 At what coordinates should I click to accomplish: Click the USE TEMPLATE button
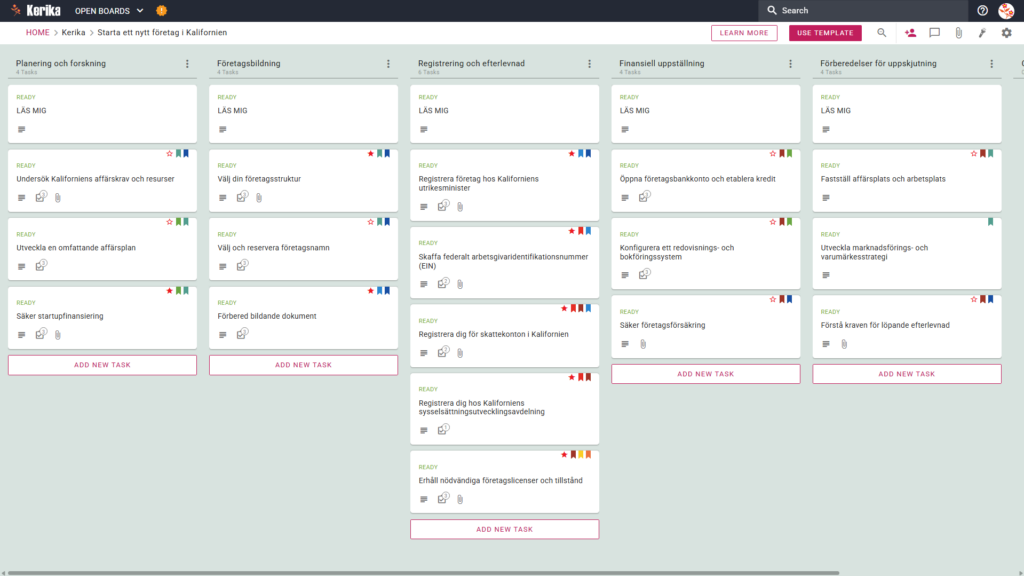(x=825, y=33)
